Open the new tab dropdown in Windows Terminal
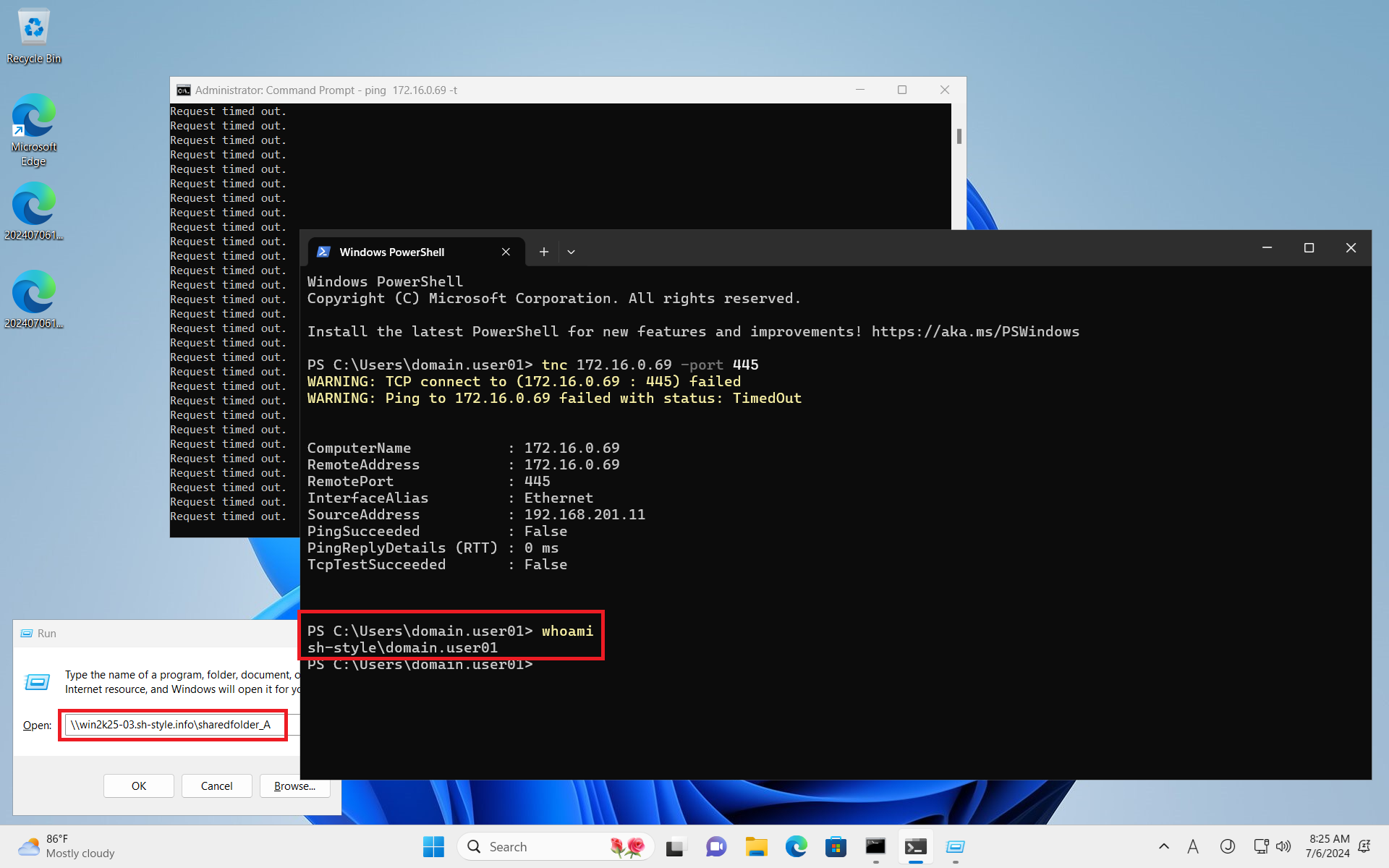1389x868 pixels. tap(571, 252)
